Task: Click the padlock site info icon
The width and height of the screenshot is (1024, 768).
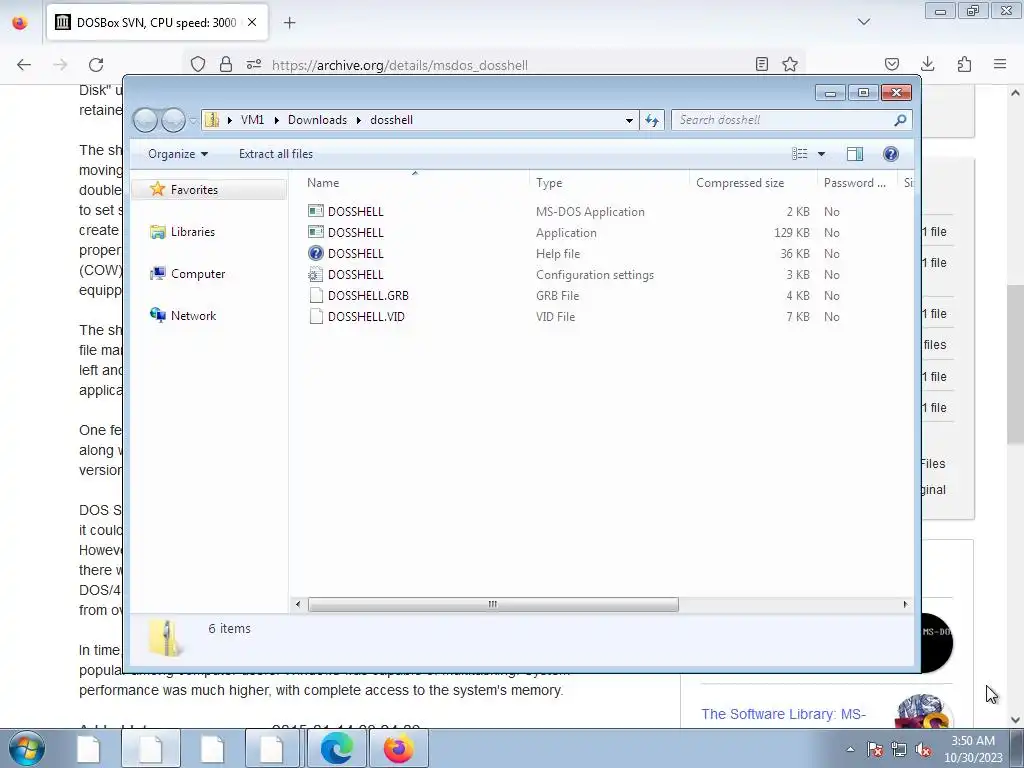Action: (226, 64)
